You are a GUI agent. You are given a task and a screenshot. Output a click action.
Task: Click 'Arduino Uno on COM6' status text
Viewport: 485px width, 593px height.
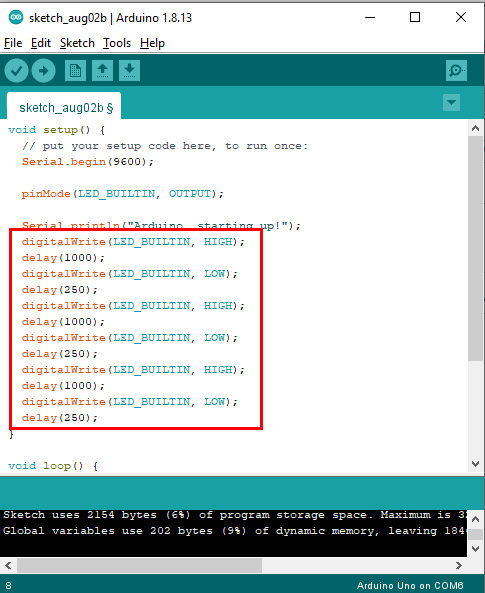coord(410,585)
